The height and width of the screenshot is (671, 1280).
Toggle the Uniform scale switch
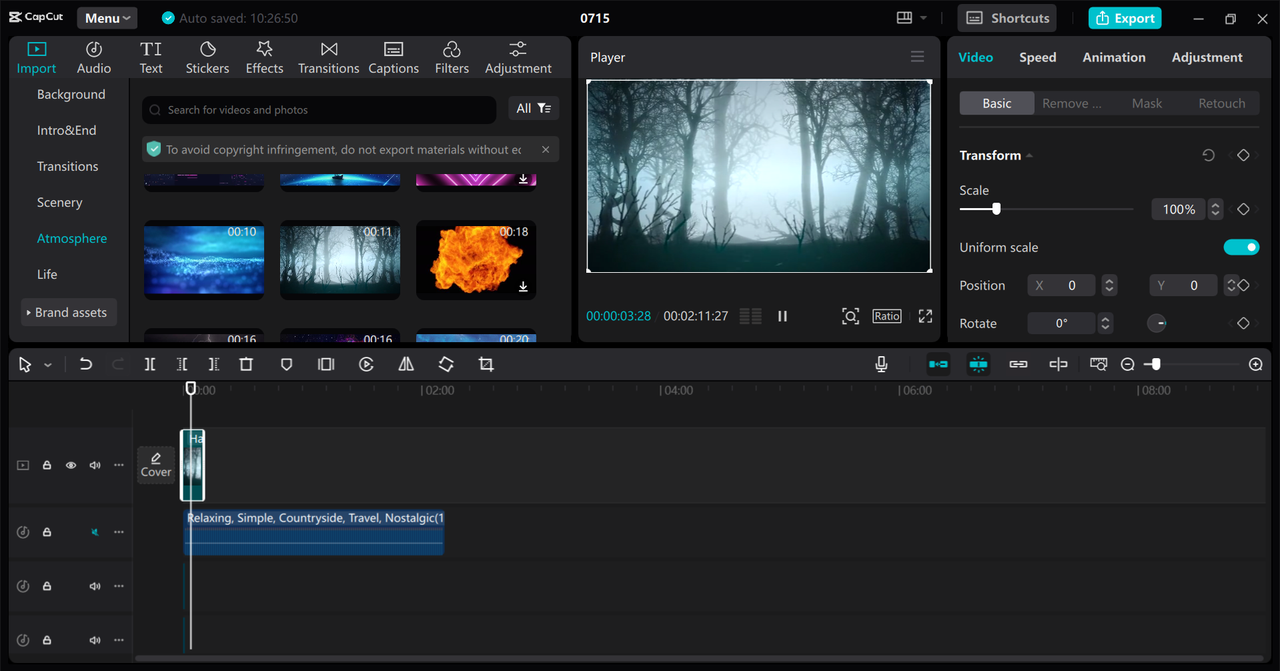pyautogui.click(x=1241, y=247)
